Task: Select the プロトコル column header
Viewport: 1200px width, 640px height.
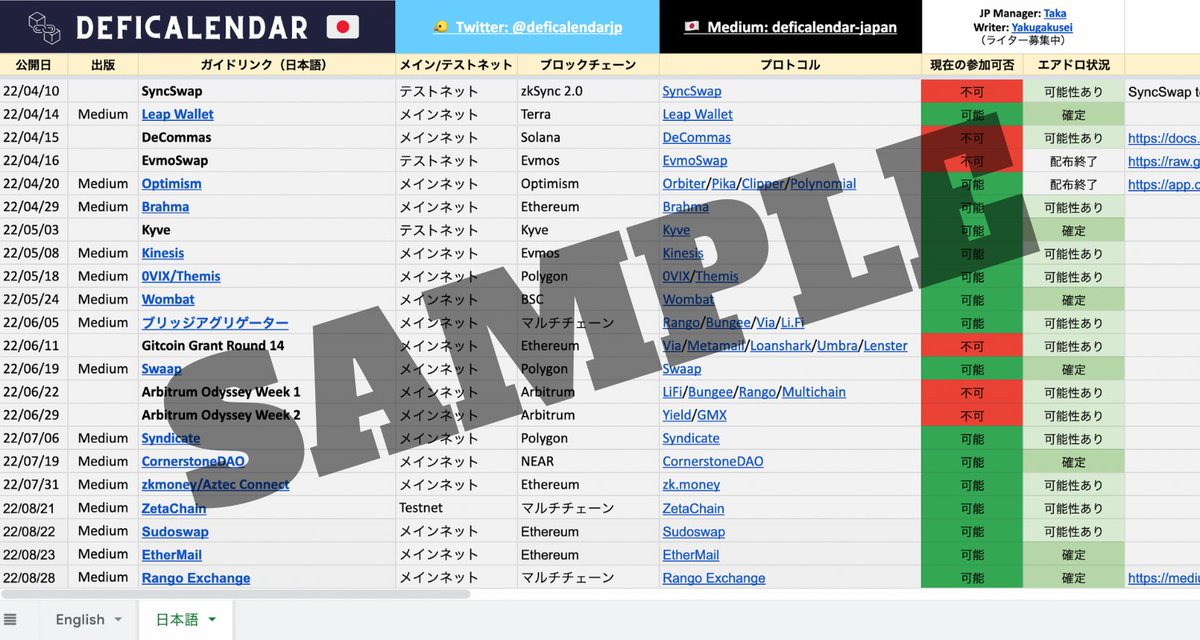Action: [x=790, y=65]
